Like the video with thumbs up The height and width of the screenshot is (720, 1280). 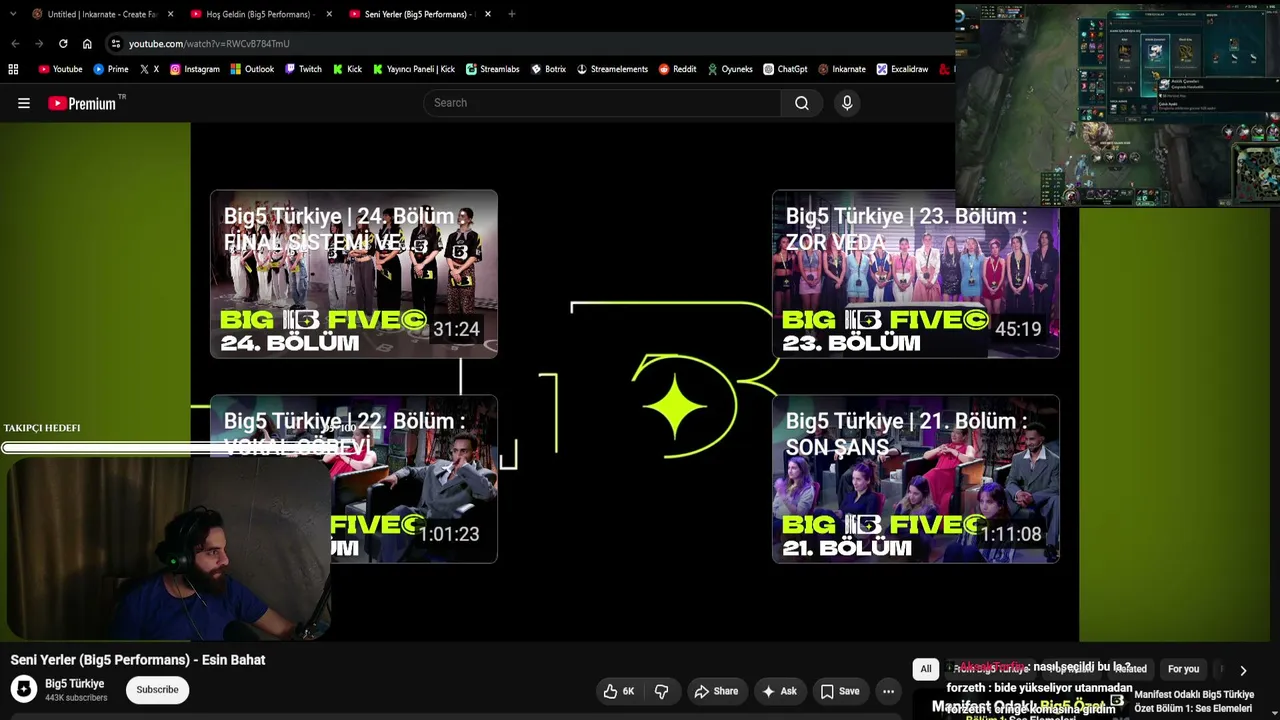(620, 691)
